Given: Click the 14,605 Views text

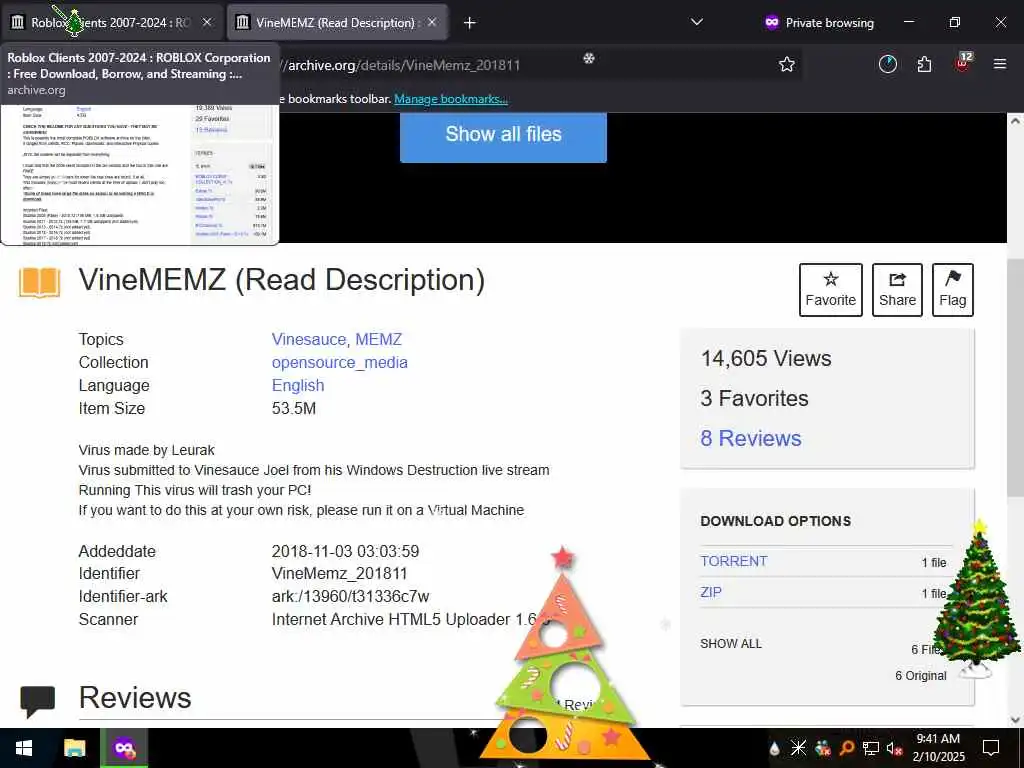Looking at the screenshot, I should pyautogui.click(x=766, y=359).
